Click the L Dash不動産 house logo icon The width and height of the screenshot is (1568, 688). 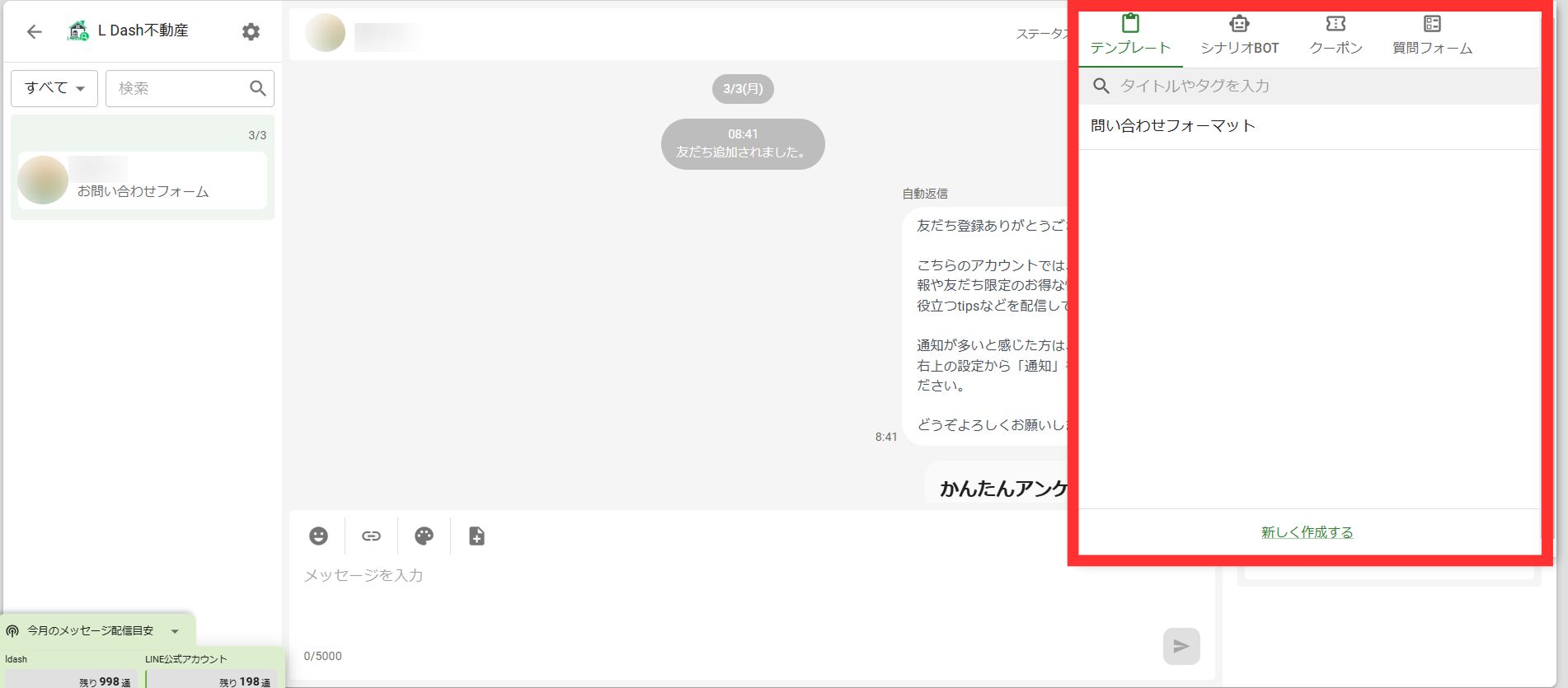click(x=77, y=31)
